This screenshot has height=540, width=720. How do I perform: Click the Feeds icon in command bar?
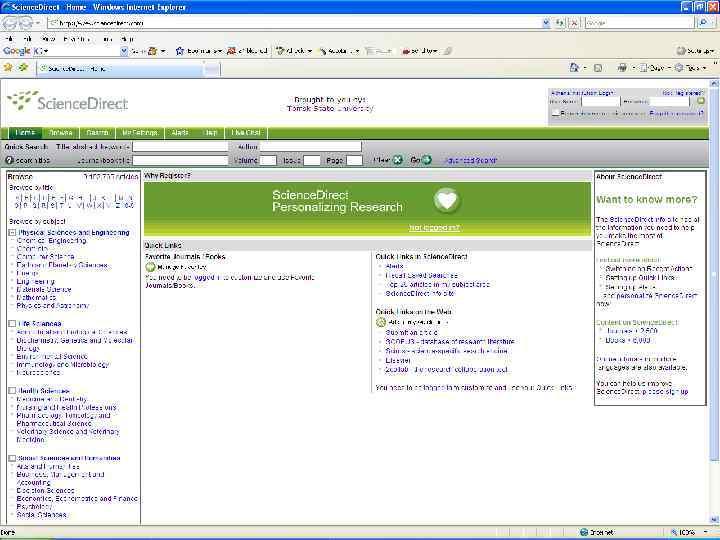tap(597, 68)
